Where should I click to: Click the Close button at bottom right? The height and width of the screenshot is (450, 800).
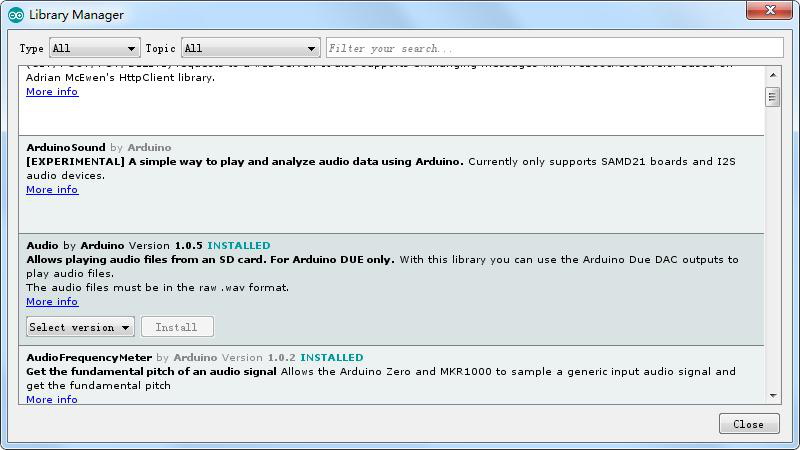click(749, 424)
